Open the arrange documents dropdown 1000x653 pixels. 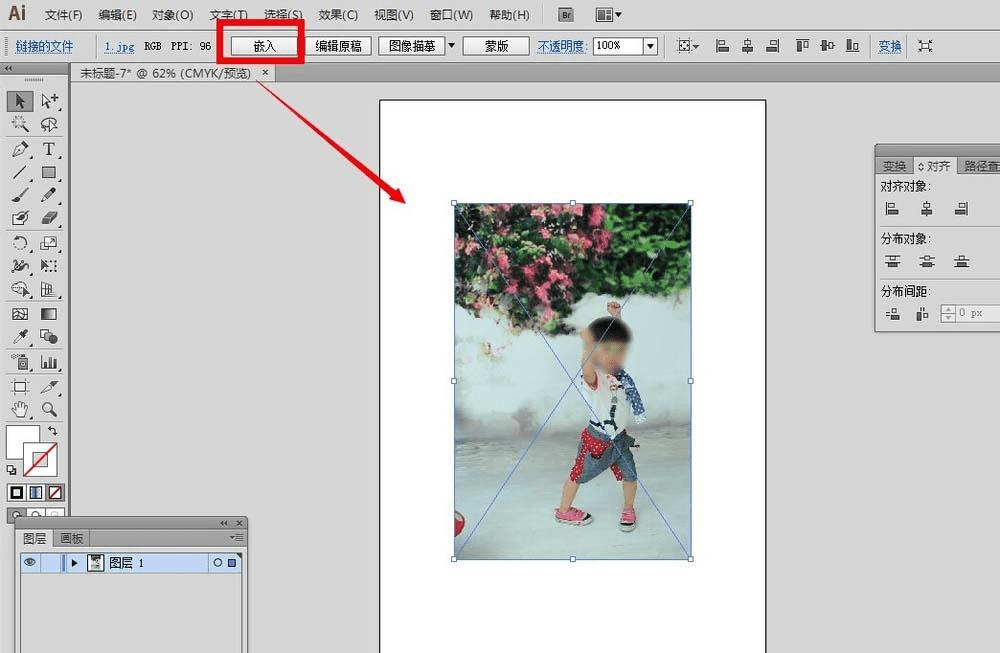pyautogui.click(x=608, y=14)
